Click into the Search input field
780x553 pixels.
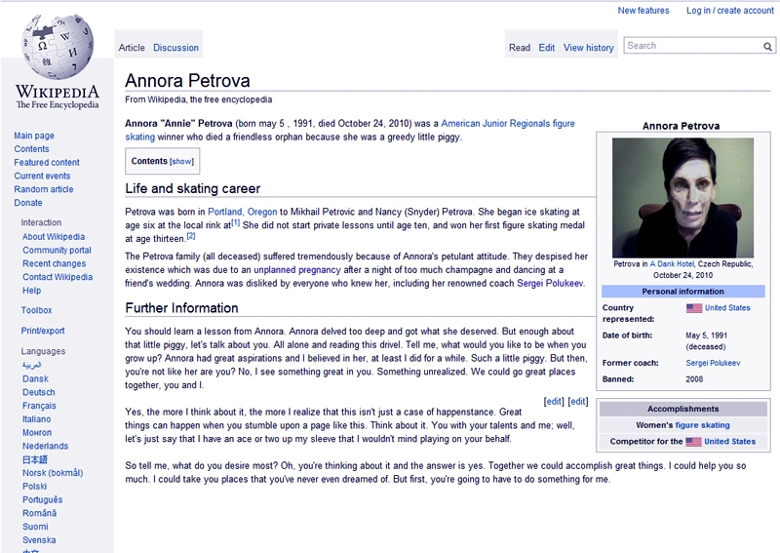(693, 46)
